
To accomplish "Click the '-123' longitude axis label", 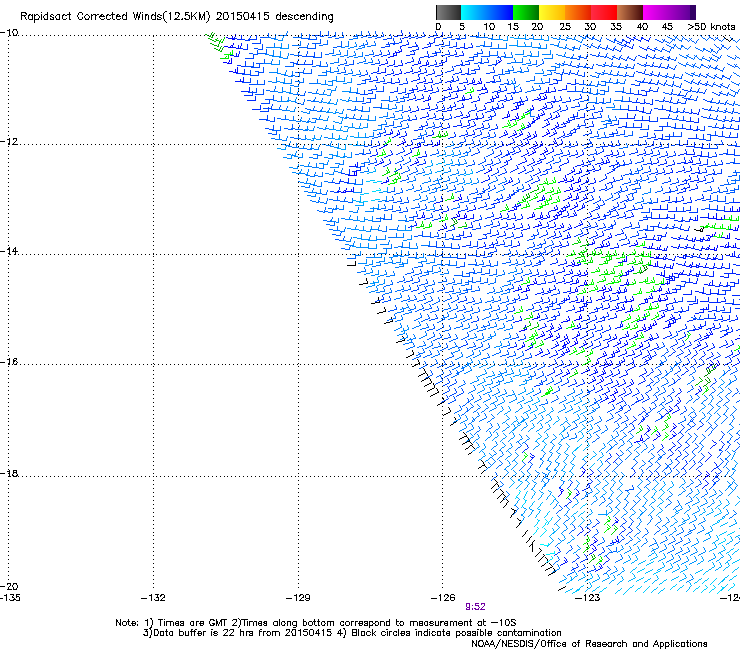I will click(588, 598).
